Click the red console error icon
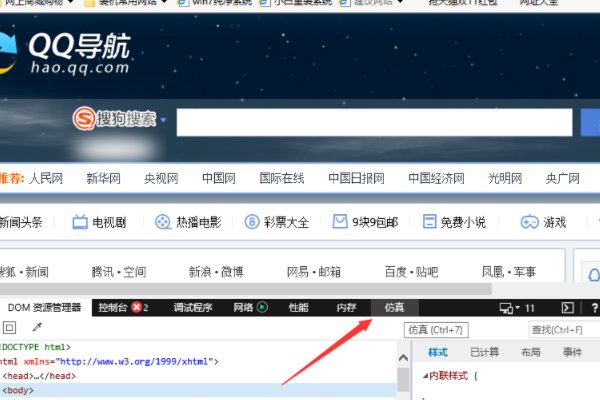This screenshot has height=400, width=600. click(136, 307)
